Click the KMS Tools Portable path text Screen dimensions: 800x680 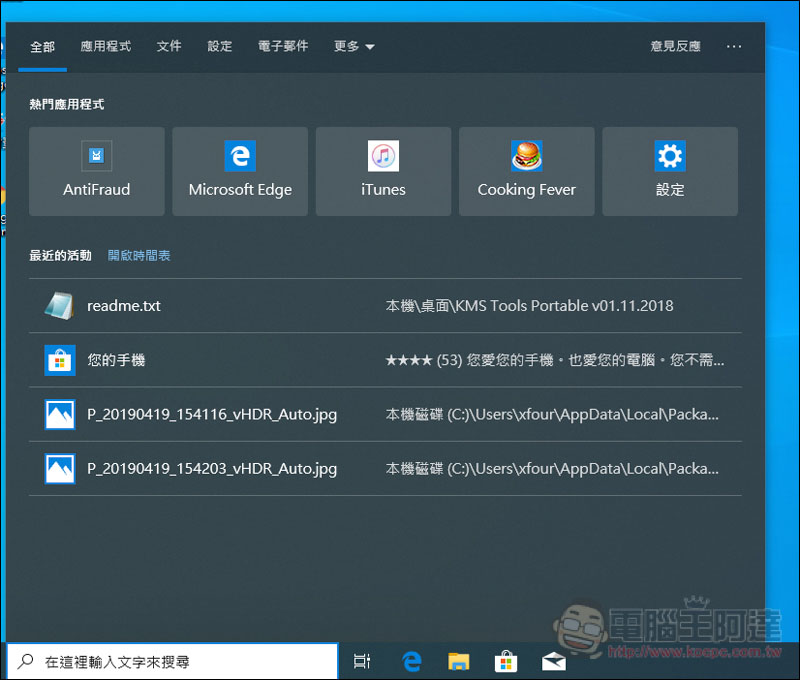[x=529, y=306]
